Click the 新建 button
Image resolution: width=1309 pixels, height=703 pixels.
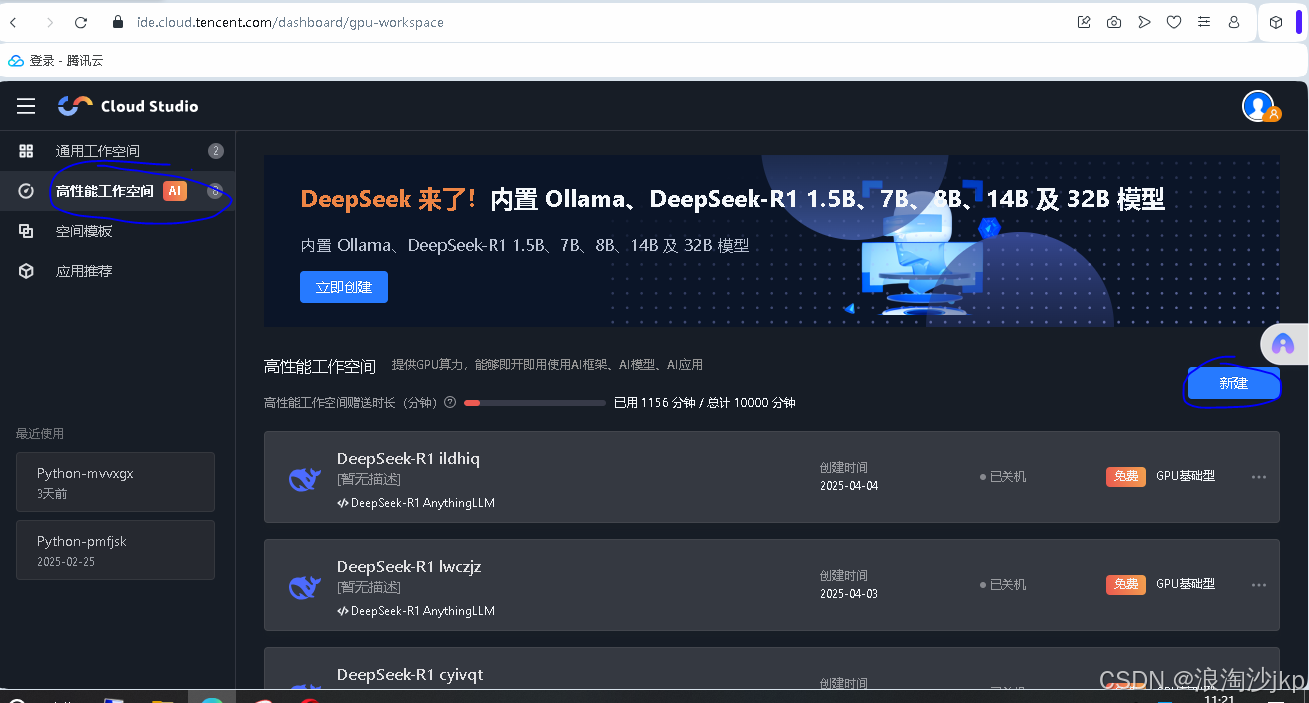[1233, 384]
